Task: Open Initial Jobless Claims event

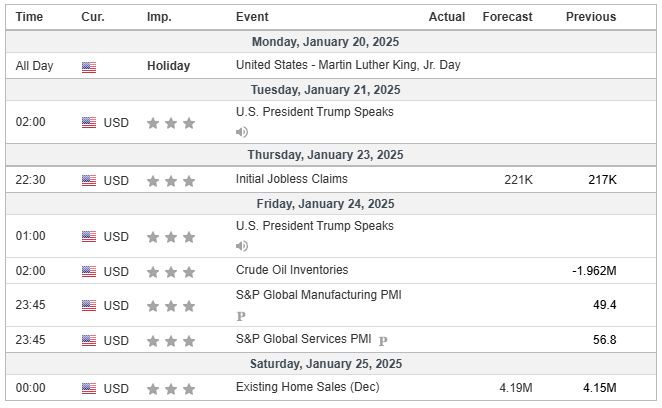Action: click(292, 179)
